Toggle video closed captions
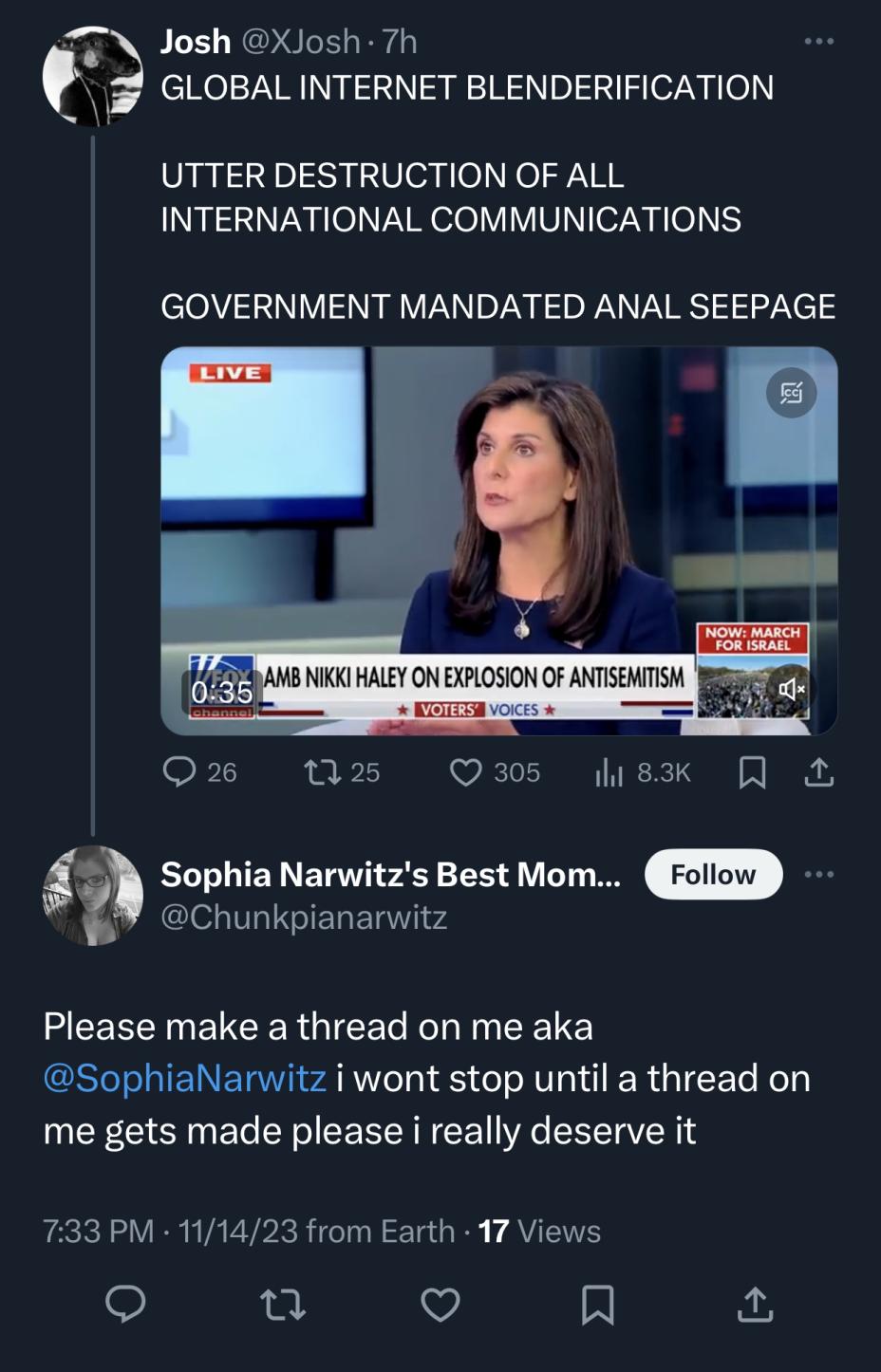This screenshot has height=1372, width=881. pyautogui.click(x=791, y=392)
